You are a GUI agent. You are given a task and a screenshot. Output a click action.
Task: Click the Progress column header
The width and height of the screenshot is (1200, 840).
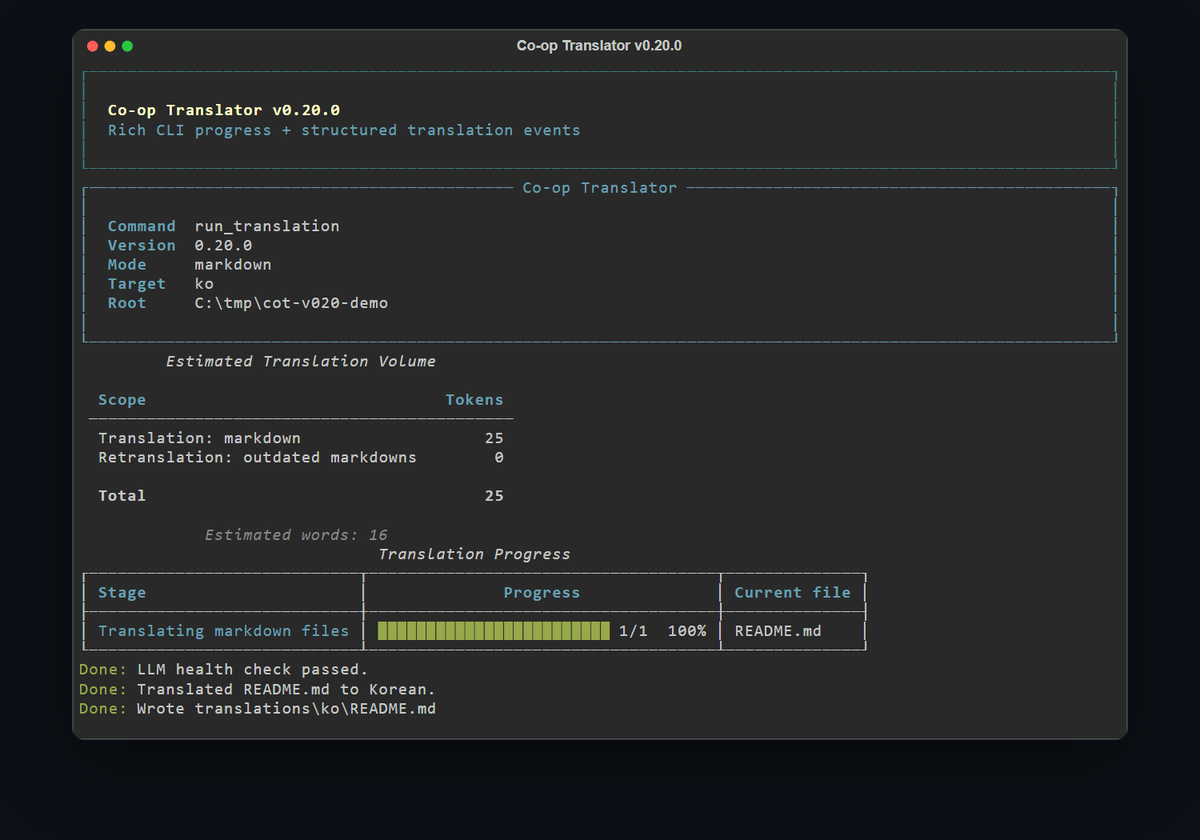click(542, 592)
